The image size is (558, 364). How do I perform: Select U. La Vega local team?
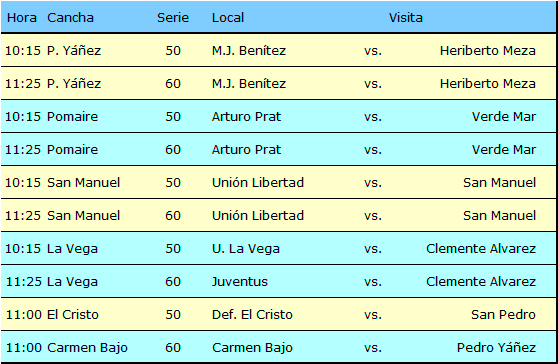pyautogui.click(x=246, y=249)
